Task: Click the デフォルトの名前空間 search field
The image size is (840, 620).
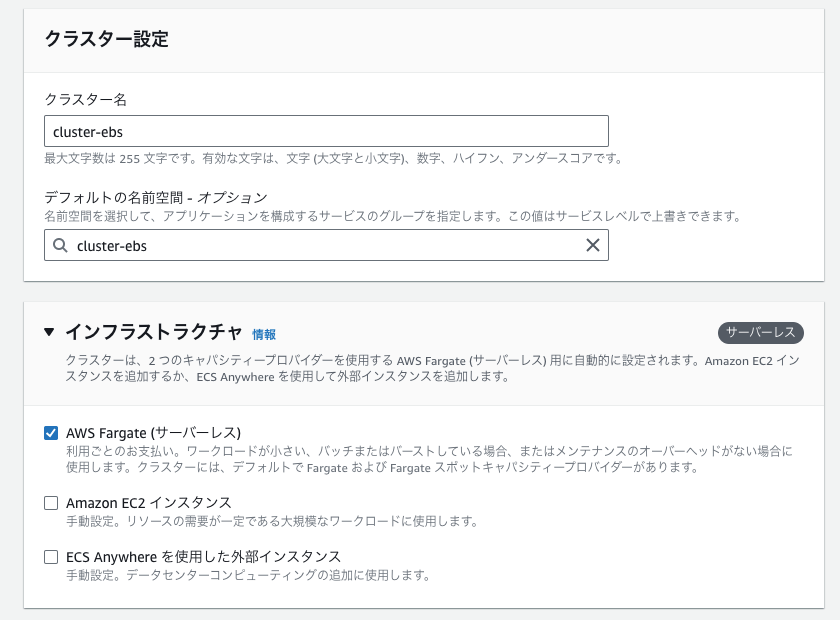Action: point(326,245)
